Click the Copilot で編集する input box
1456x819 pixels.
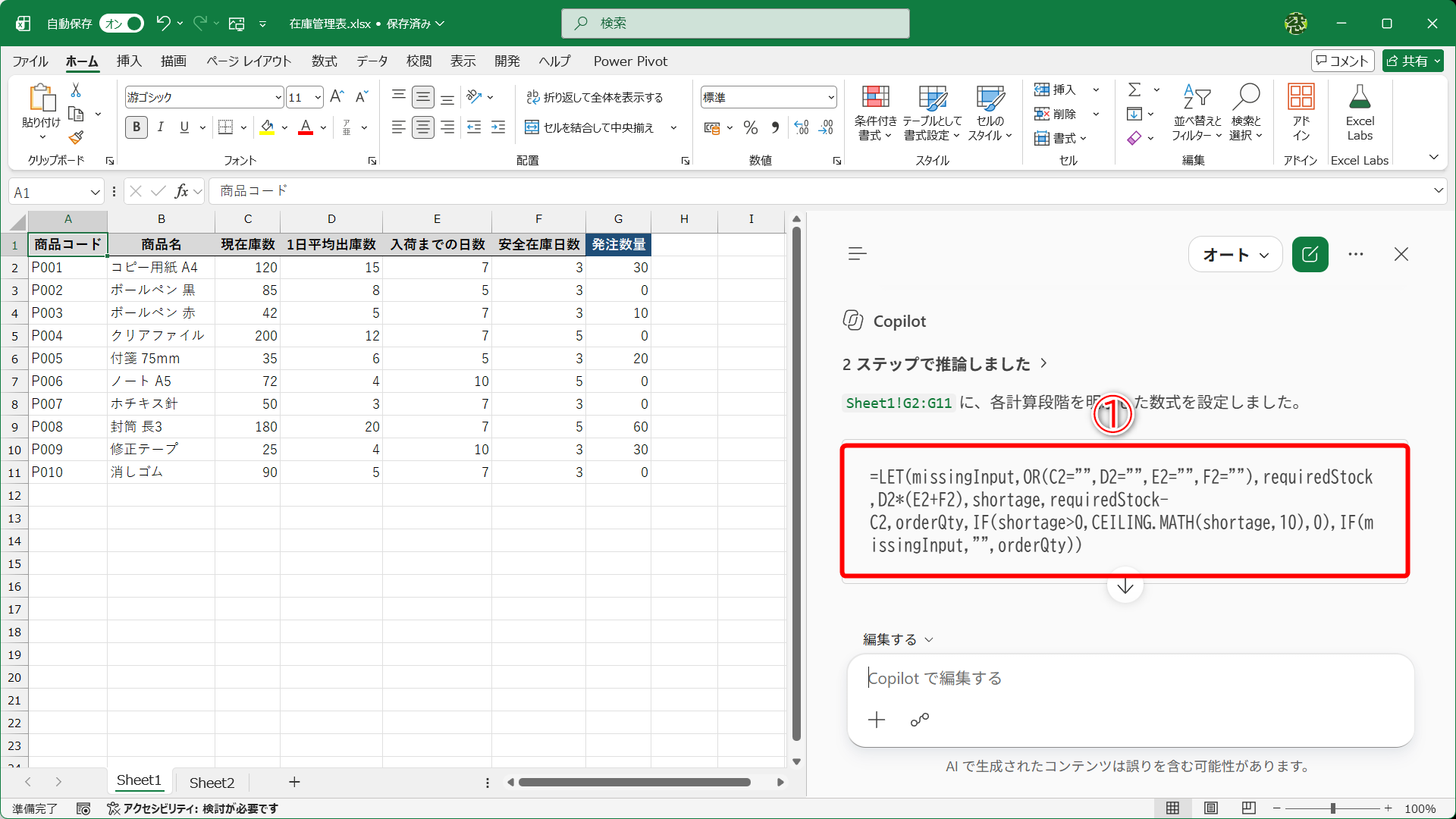click(1130, 679)
